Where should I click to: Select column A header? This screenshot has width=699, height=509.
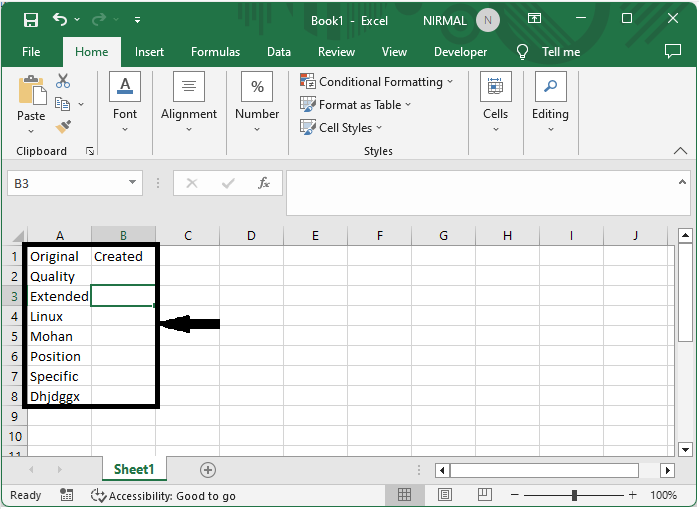click(x=60, y=236)
